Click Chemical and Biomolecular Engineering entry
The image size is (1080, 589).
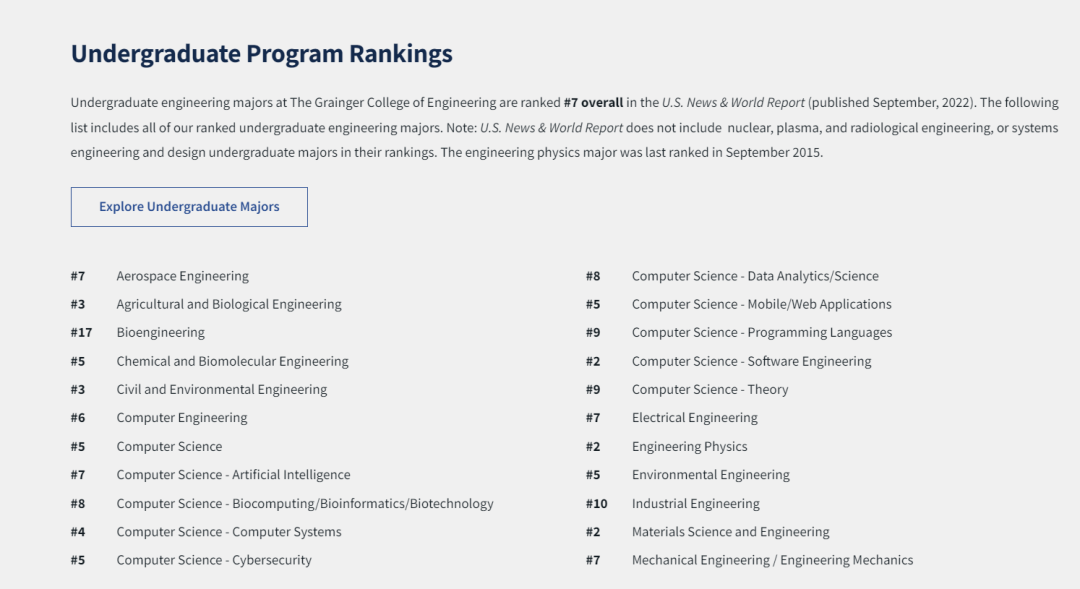(x=232, y=361)
